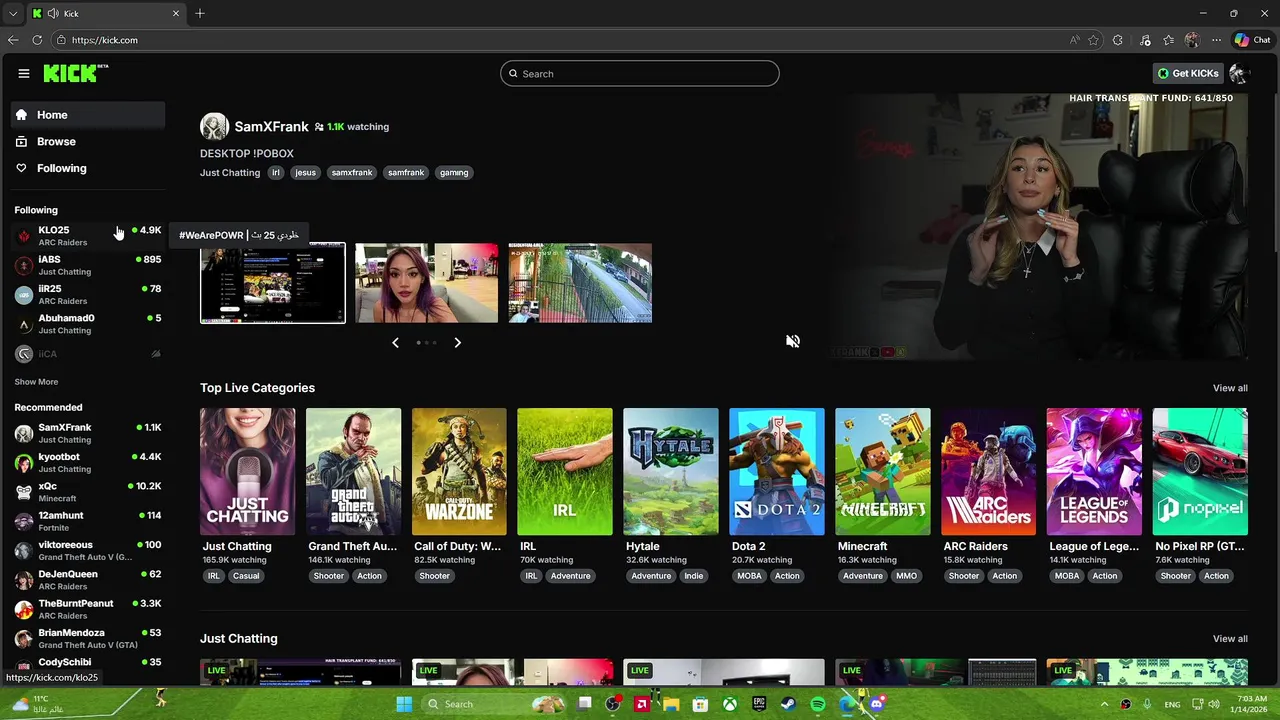Open KLO25 channel in Following list
Image resolution: width=1280 pixels, height=720 pixels.
[x=88, y=236]
